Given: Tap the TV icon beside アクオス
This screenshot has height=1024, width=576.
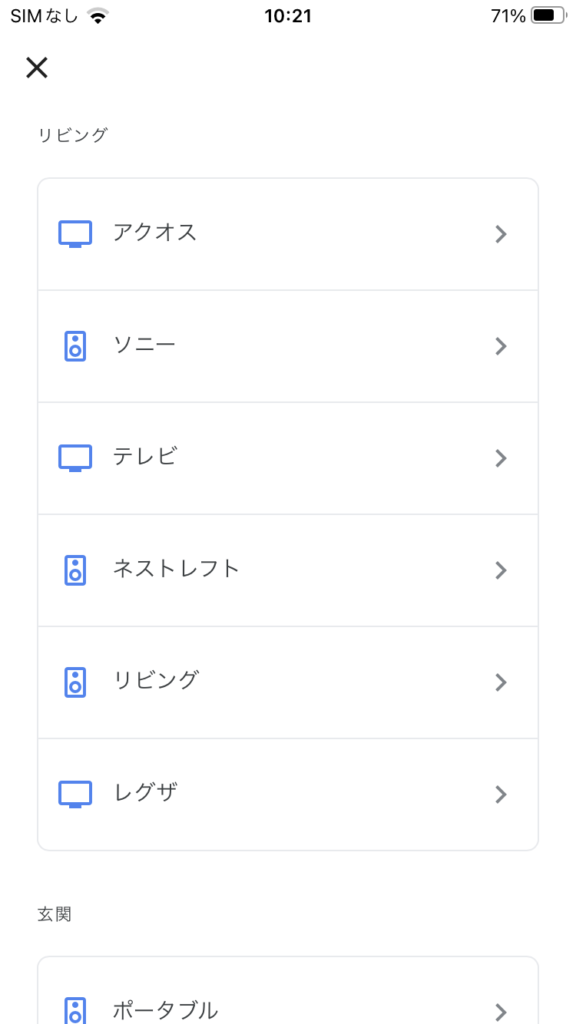Looking at the screenshot, I should tap(75, 234).
